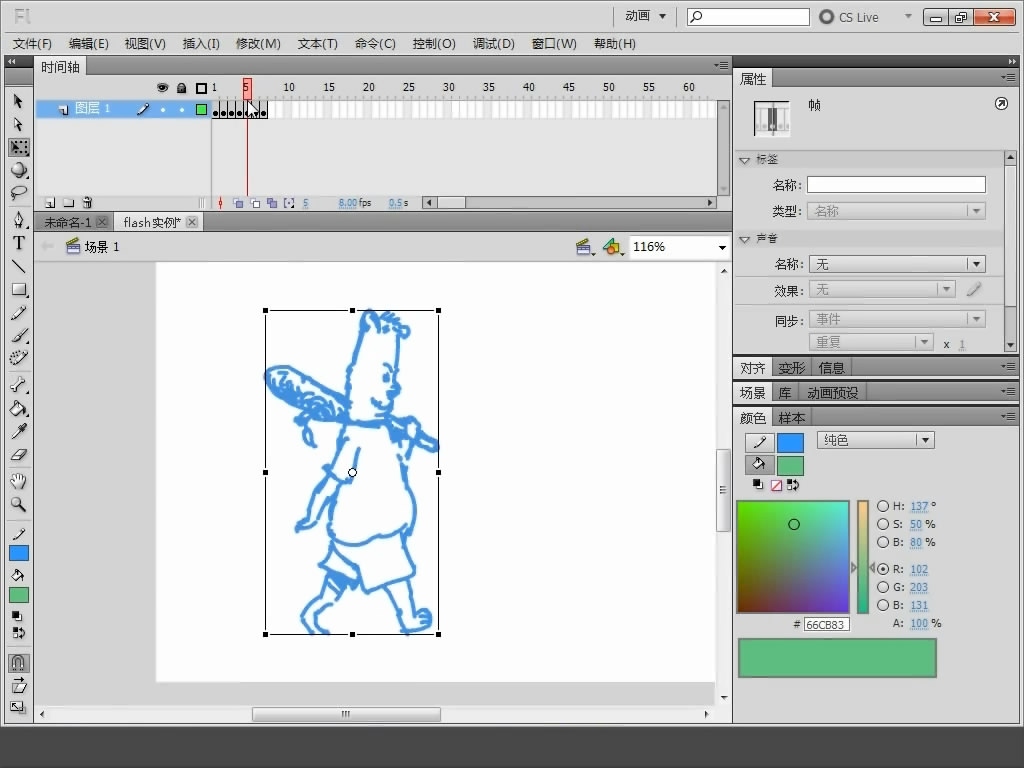Select the Text tool

pyautogui.click(x=18, y=243)
